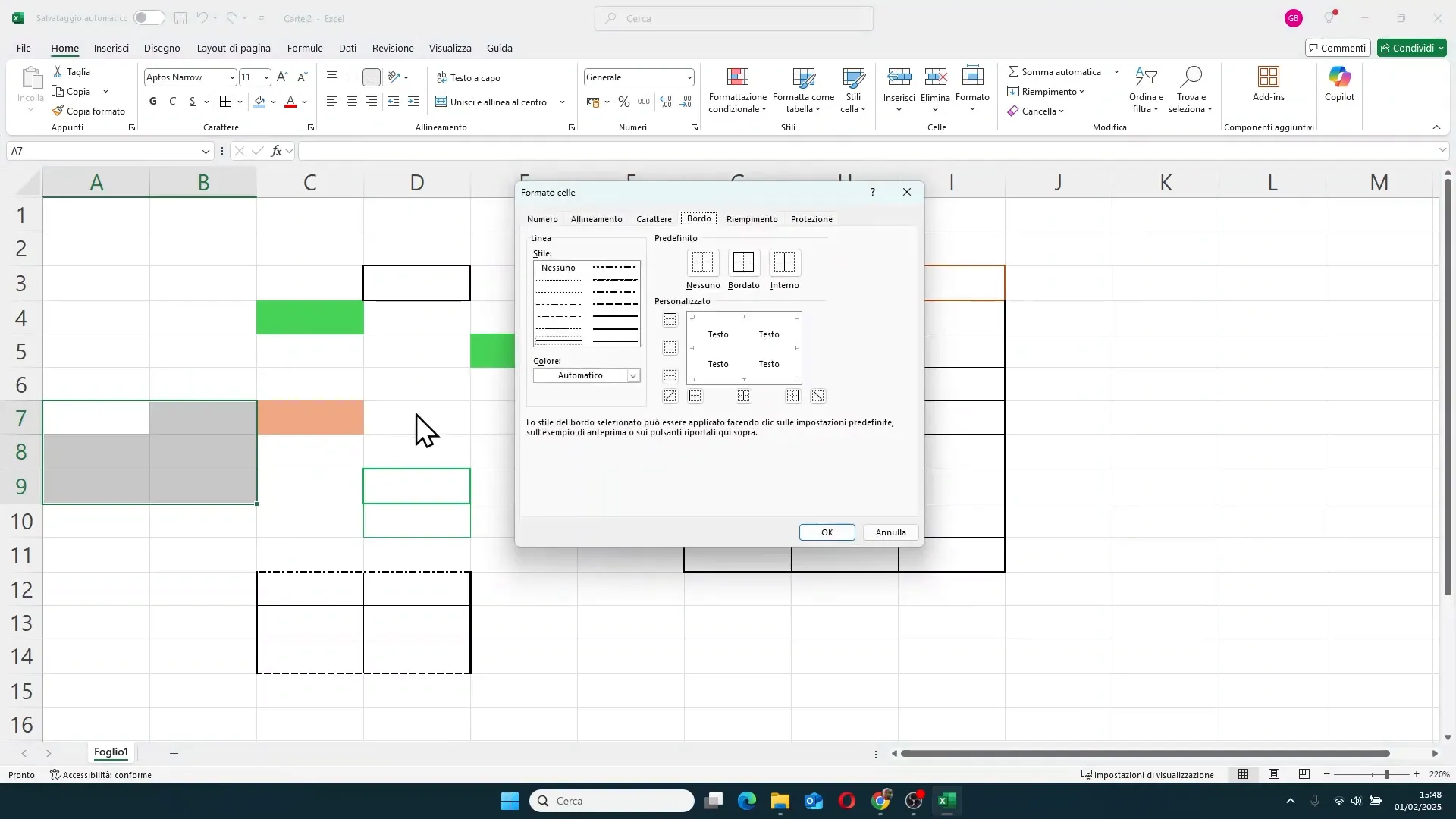Click the Condividi button
This screenshot has height=819, width=1456.
pyautogui.click(x=1412, y=48)
